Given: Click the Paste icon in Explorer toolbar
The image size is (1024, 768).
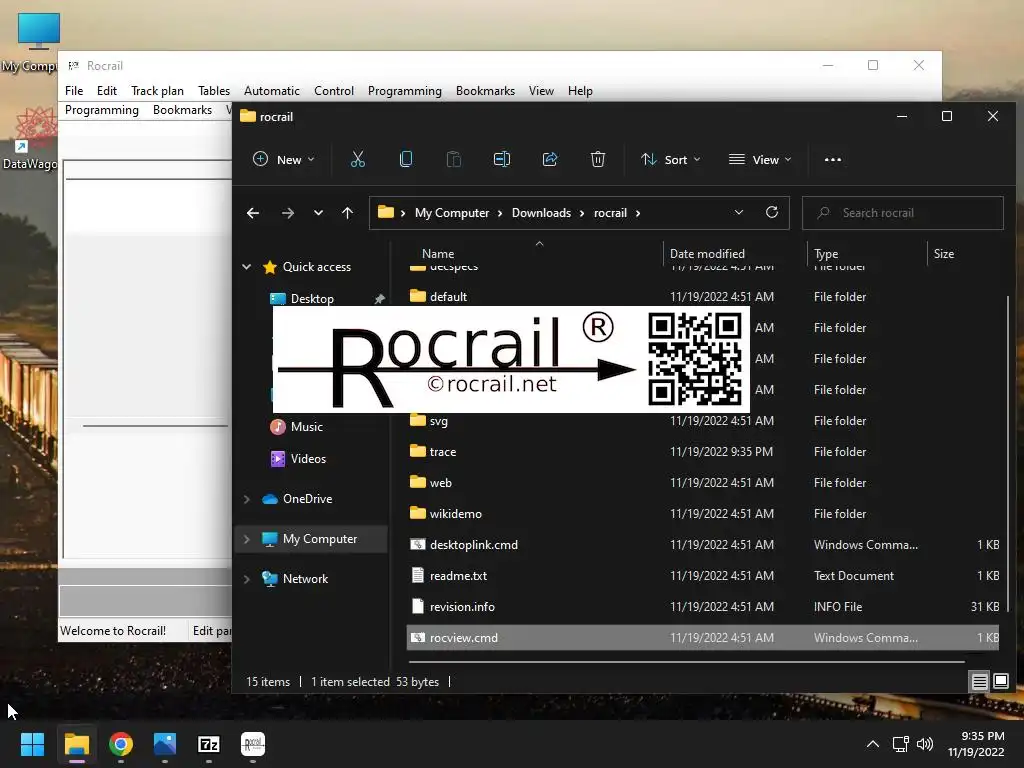Looking at the screenshot, I should tap(454, 159).
